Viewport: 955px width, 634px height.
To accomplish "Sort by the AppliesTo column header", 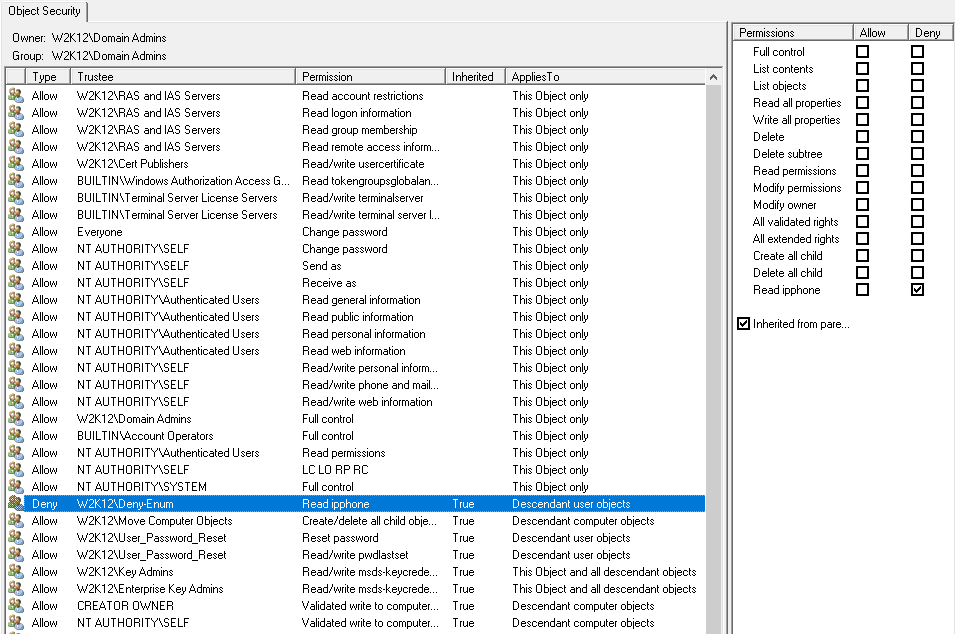I will pos(605,77).
